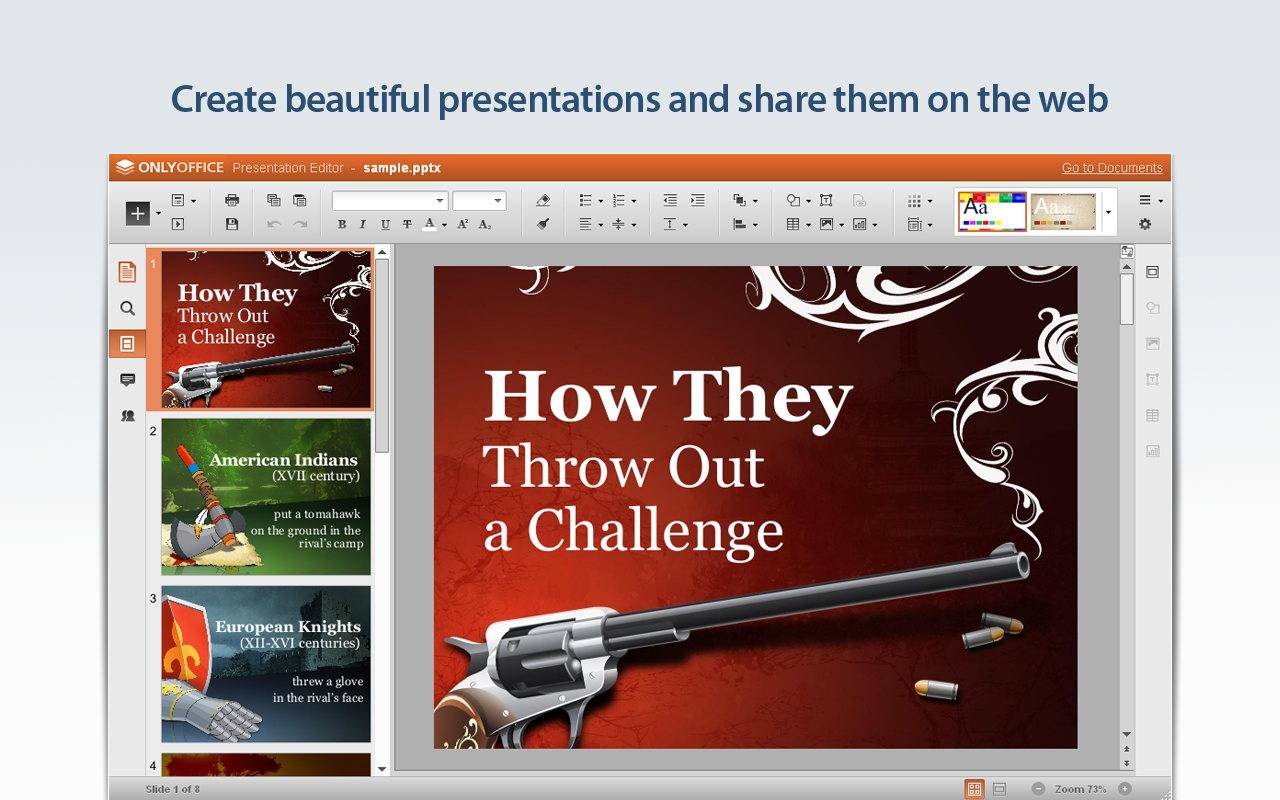This screenshot has width=1280, height=800.
Task: Open the Comments panel in left sidebar
Action: point(127,380)
